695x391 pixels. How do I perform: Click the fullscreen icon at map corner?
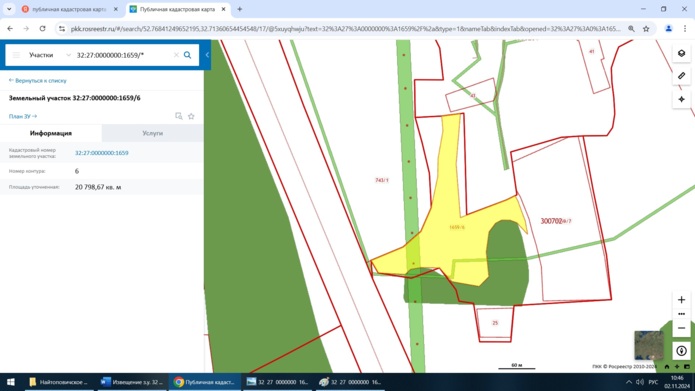pos(687,367)
